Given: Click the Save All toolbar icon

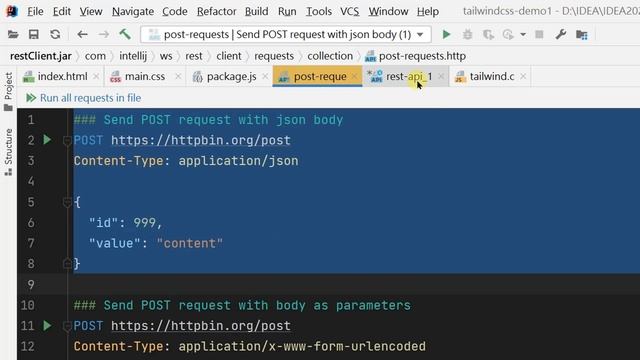Looking at the screenshot, I should point(33,35).
